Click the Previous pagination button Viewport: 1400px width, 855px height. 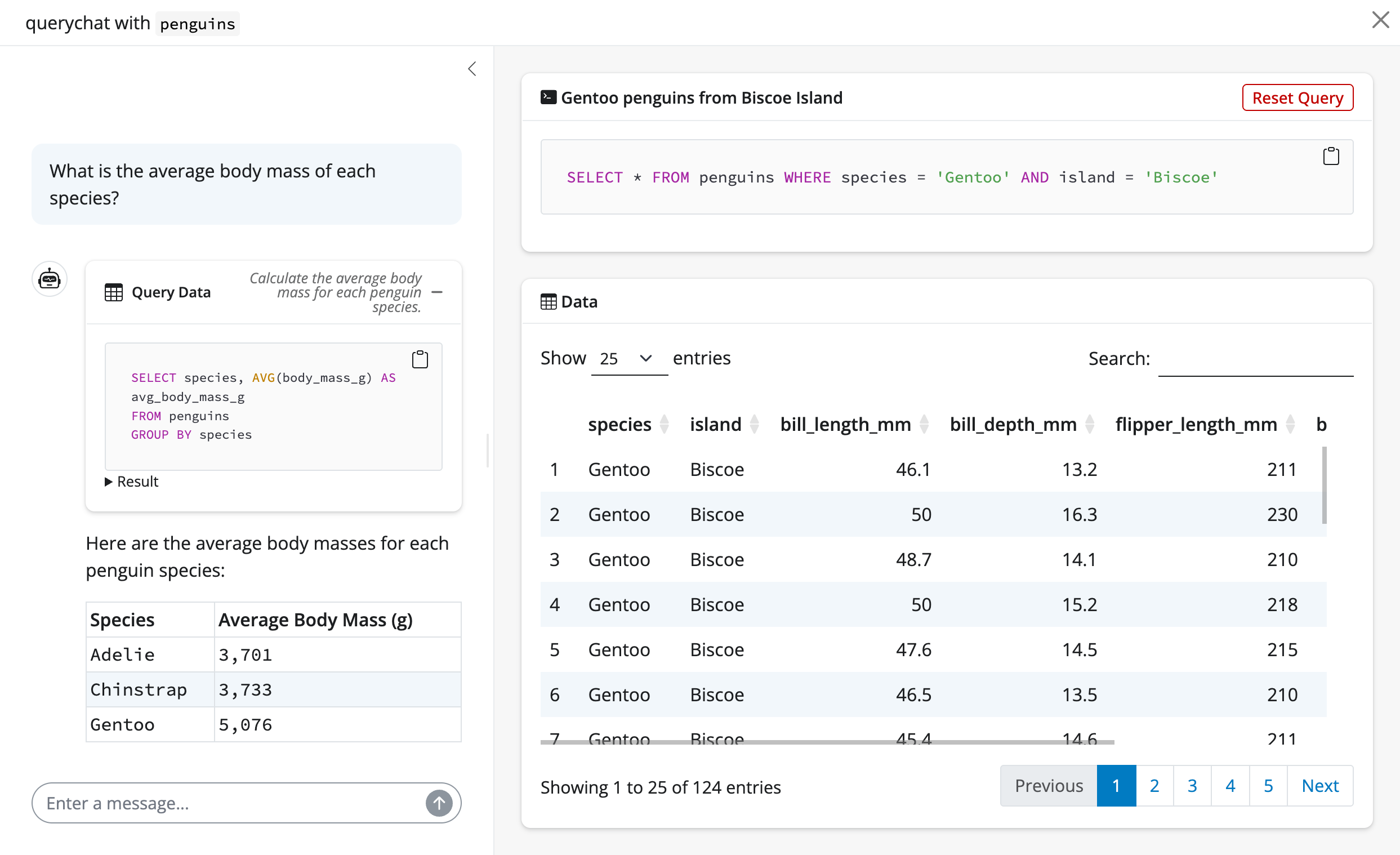(1048, 785)
